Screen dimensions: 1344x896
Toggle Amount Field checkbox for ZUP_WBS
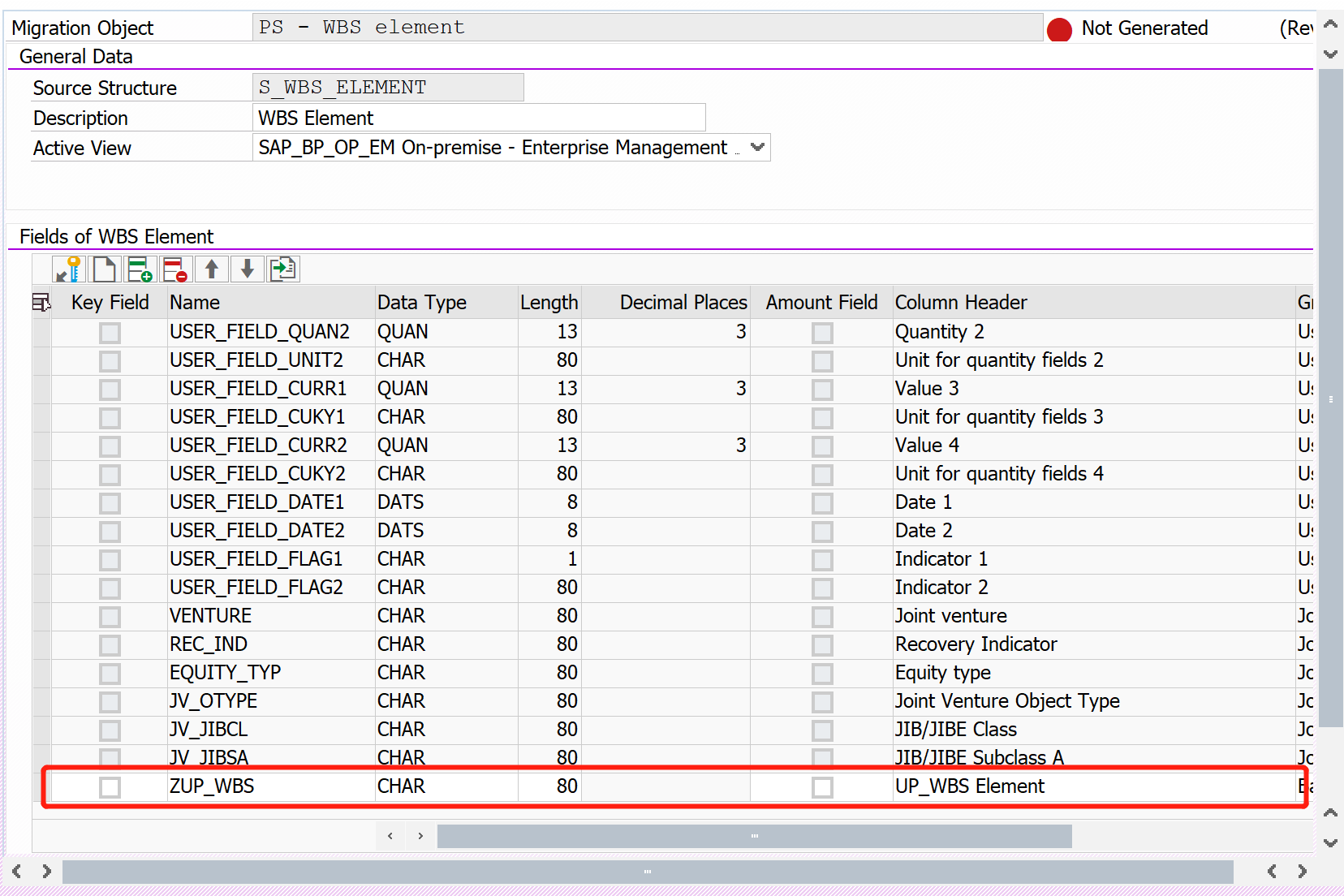[x=822, y=786]
